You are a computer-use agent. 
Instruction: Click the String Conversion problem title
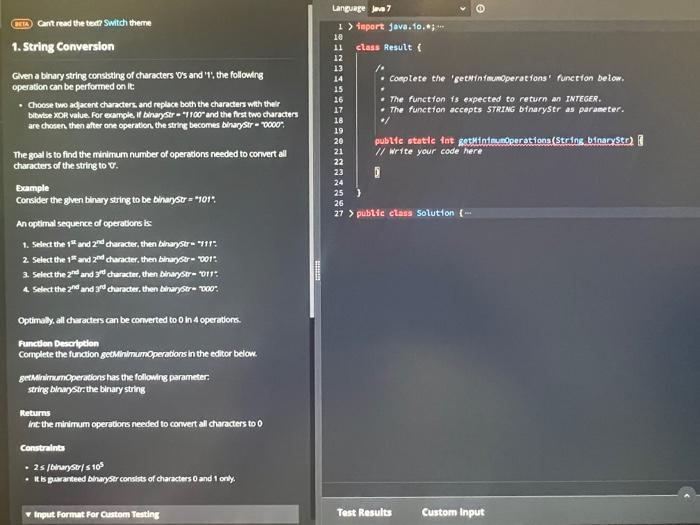click(63, 46)
